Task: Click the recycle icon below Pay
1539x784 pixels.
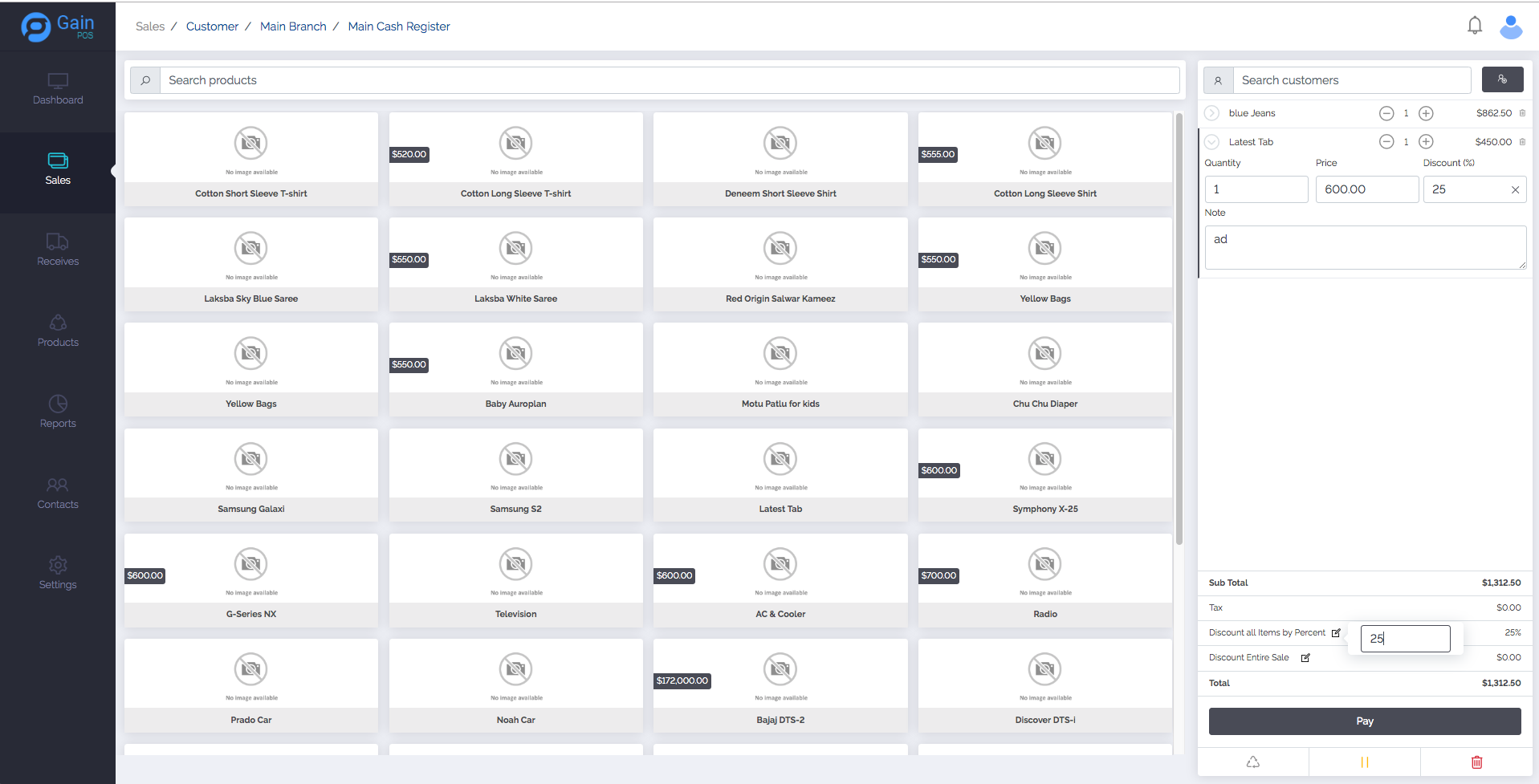Action: (1252, 762)
